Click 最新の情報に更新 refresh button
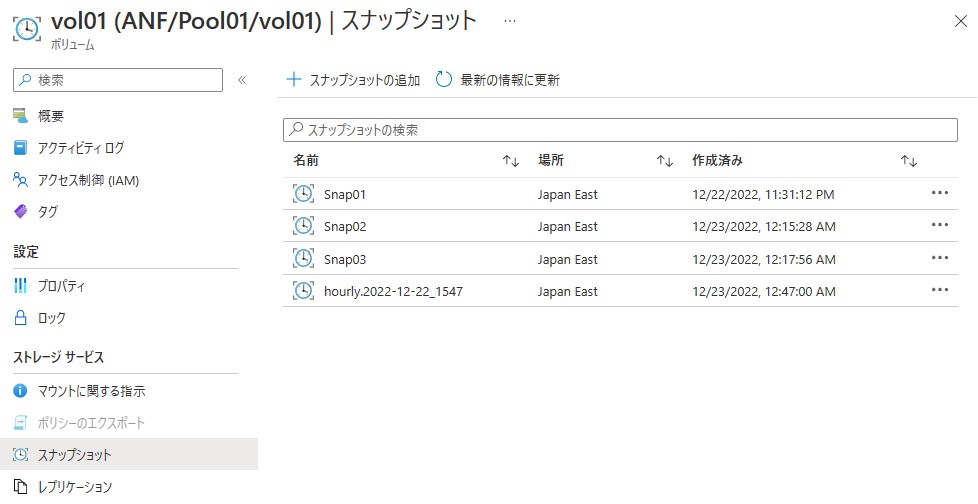Image resolution: width=978 pixels, height=504 pixels. point(498,80)
